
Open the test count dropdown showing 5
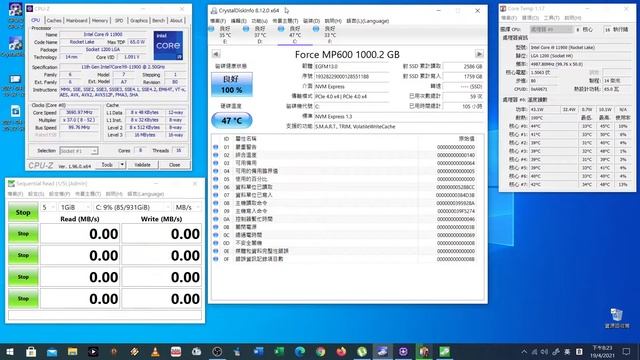48,207
